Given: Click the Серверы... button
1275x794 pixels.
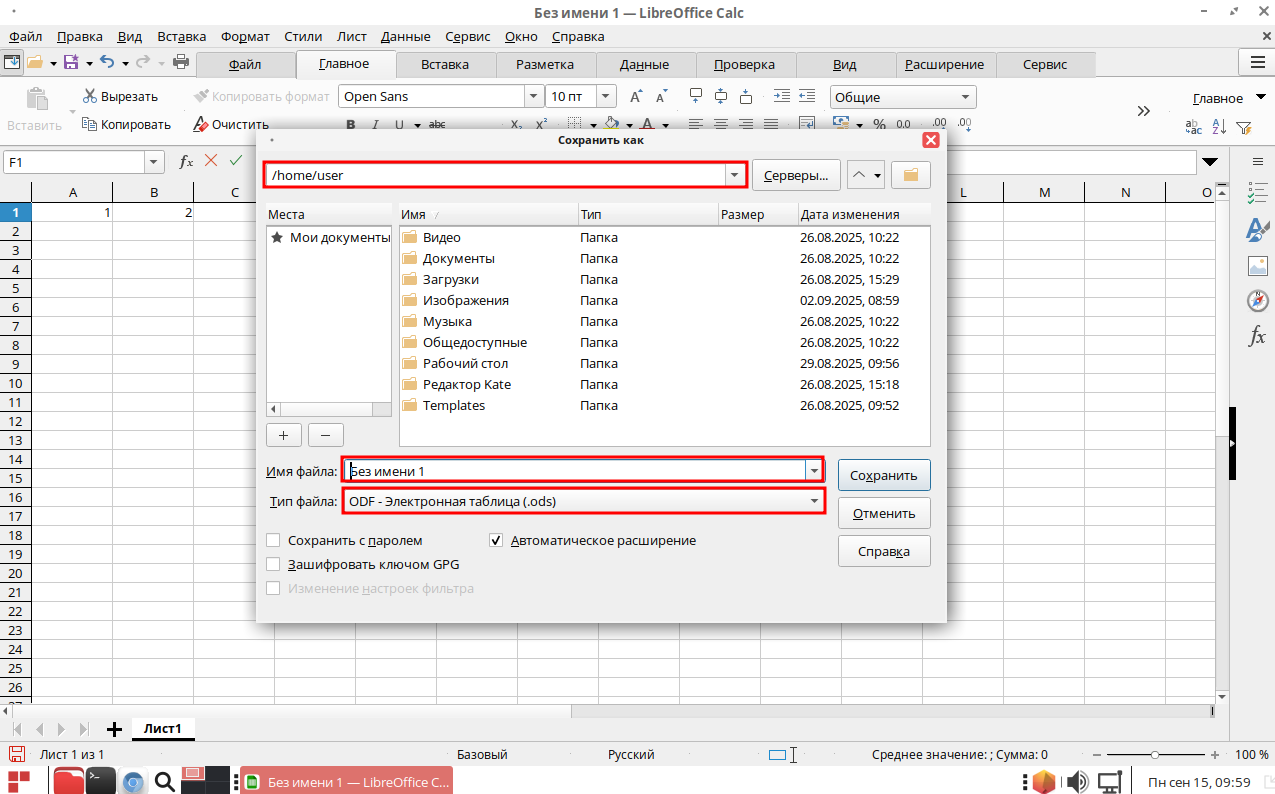Looking at the screenshot, I should coord(795,175).
